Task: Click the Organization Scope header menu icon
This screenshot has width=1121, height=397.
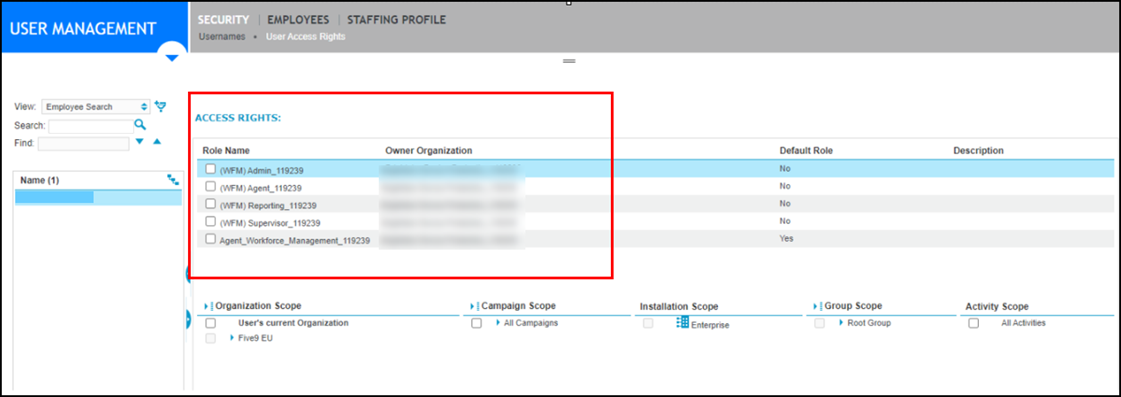Action: pos(209,306)
